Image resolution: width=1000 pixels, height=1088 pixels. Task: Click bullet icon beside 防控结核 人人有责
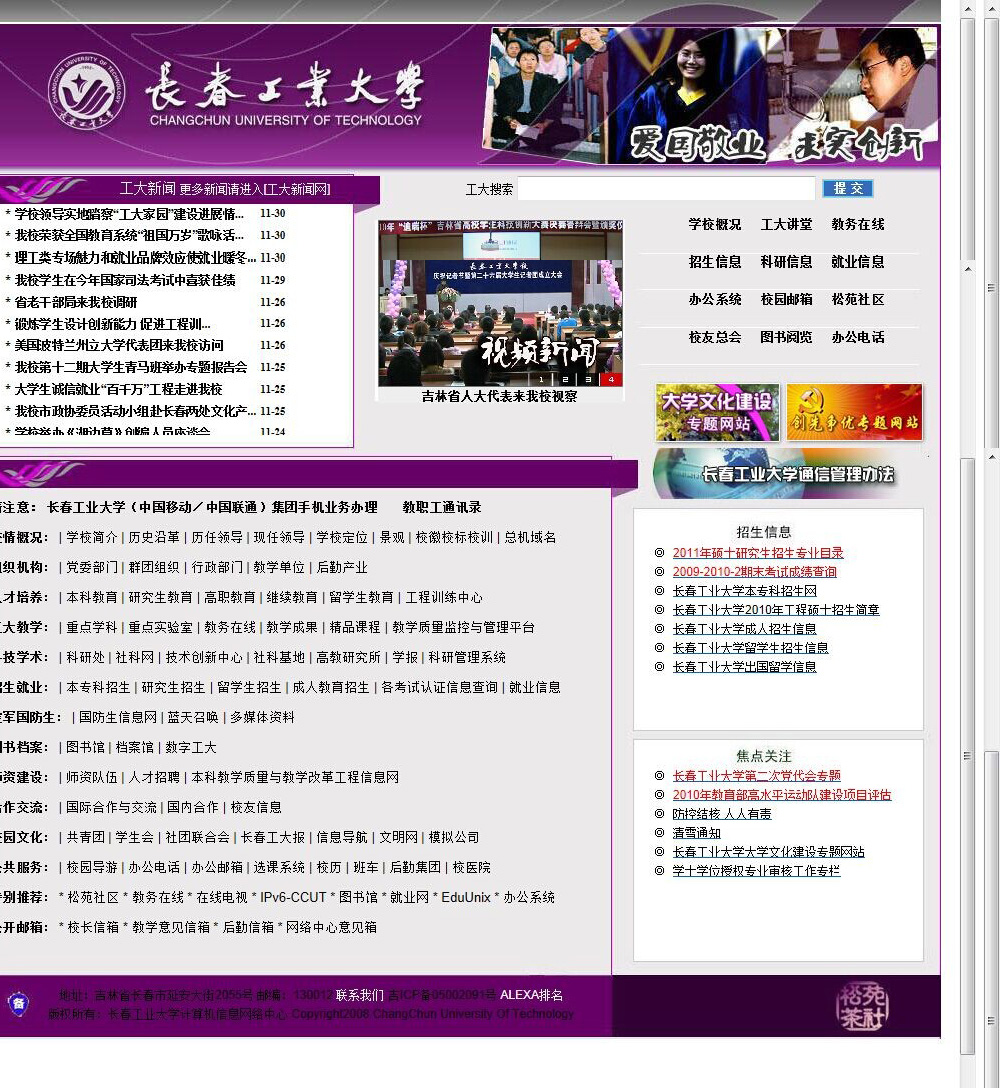tap(659, 814)
